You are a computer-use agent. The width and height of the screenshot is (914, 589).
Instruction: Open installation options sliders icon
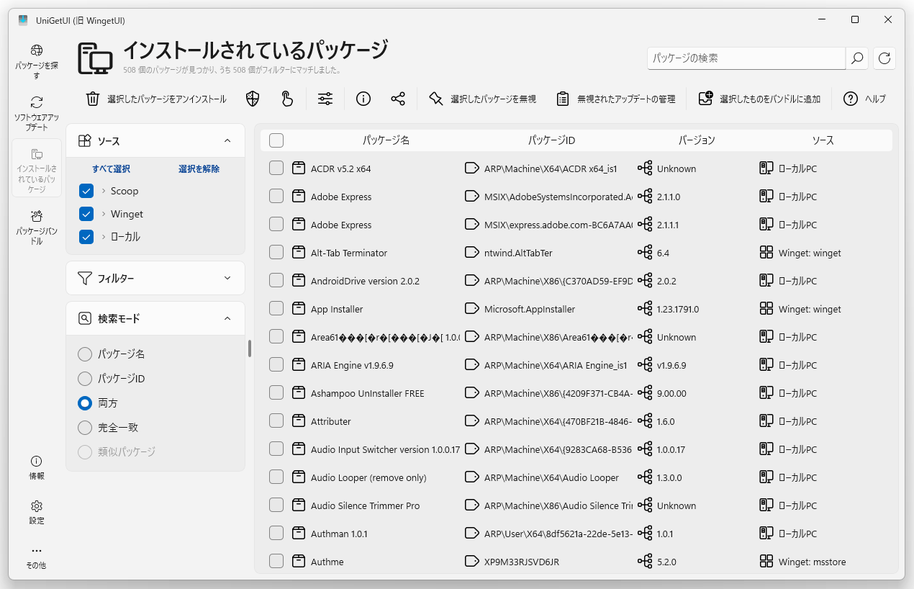[x=325, y=99]
